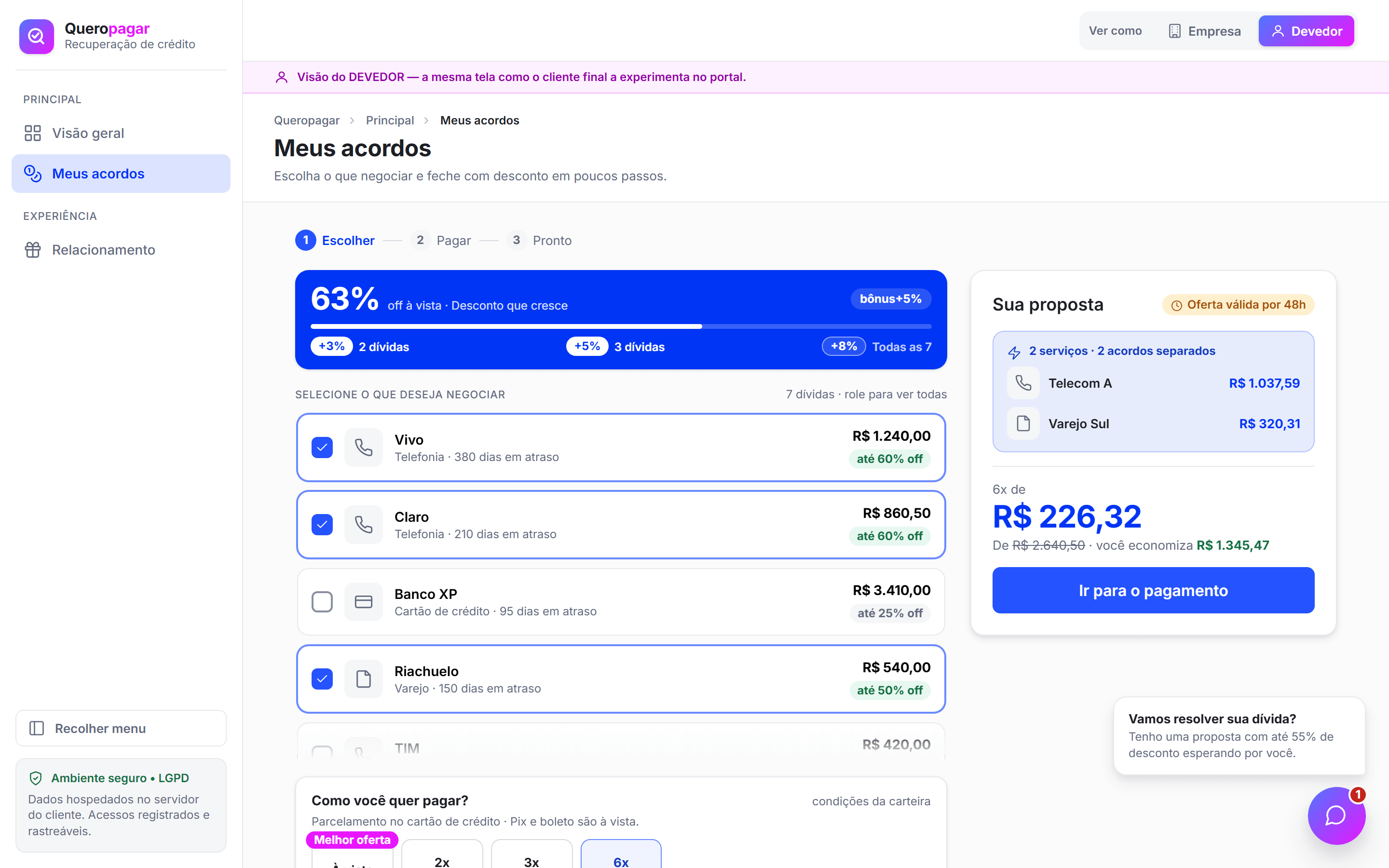Click the Vamos resolver sua dívida popup
This screenshot has width=1389, height=868.
pyautogui.click(x=1239, y=735)
